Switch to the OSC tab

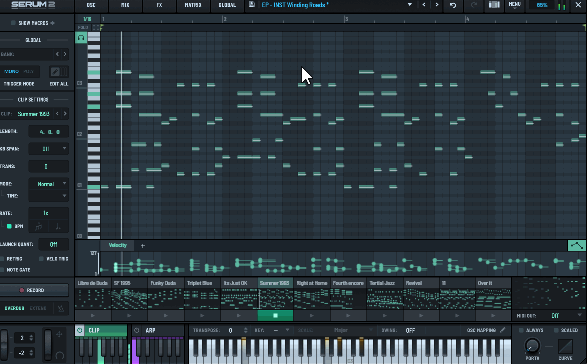coord(91,5)
